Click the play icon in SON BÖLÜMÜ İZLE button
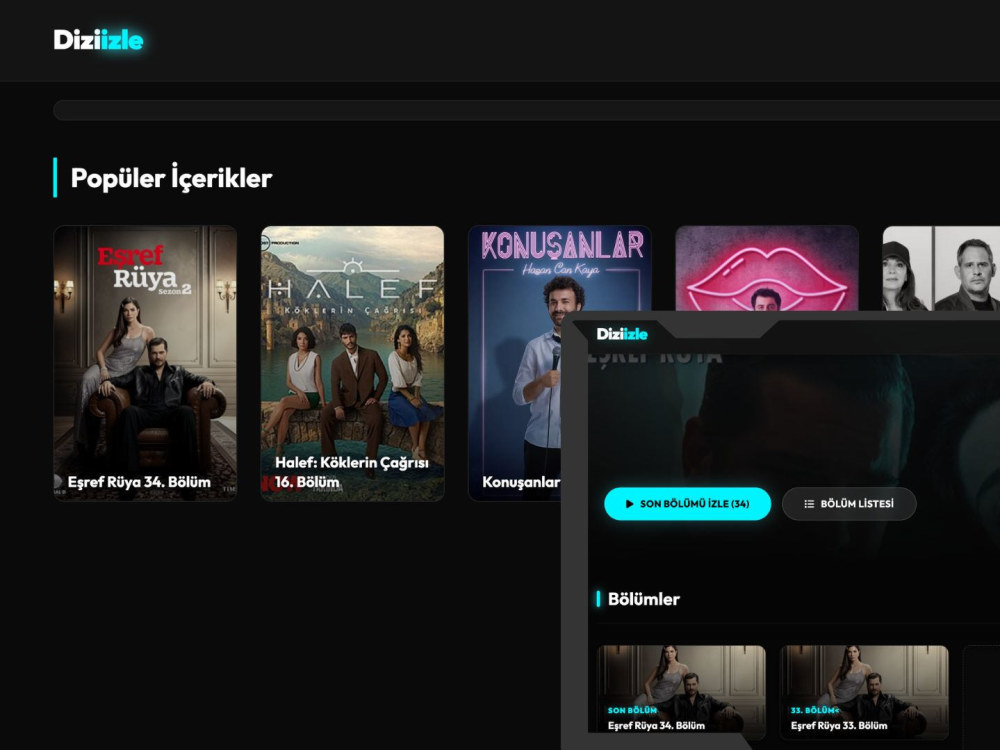 (x=629, y=504)
